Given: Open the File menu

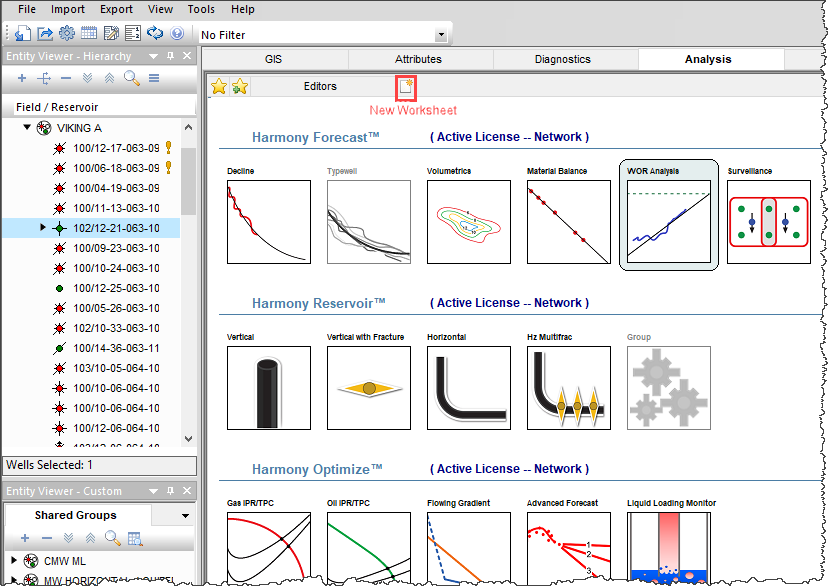Looking at the screenshot, I should [27, 9].
